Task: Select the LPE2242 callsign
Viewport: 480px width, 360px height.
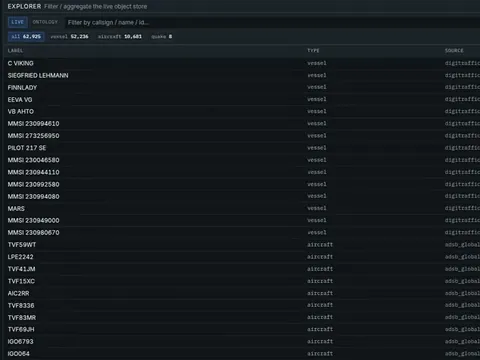Action: pyautogui.click(x=21, y=257)
